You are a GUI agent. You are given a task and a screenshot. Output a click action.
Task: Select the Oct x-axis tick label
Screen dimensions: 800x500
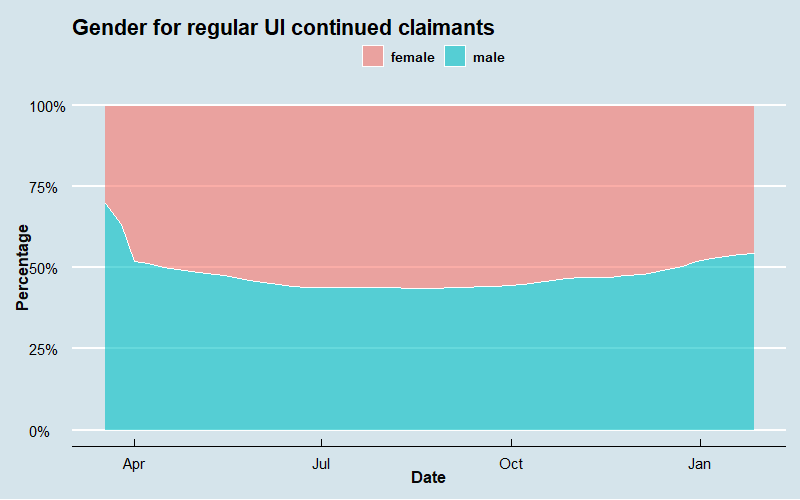[x=511, y=463]
